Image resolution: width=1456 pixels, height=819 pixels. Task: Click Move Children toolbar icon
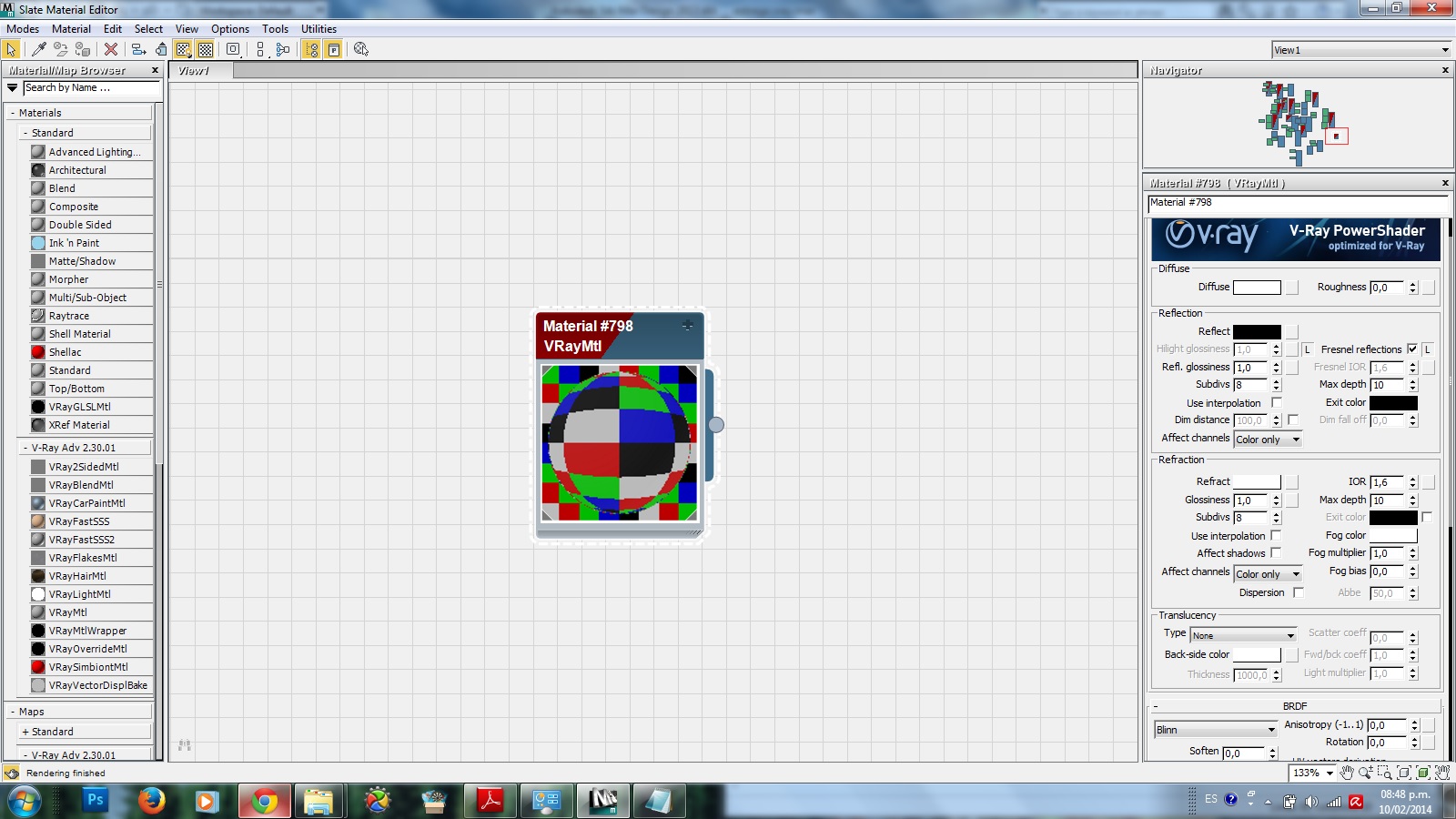click(138, 49)
